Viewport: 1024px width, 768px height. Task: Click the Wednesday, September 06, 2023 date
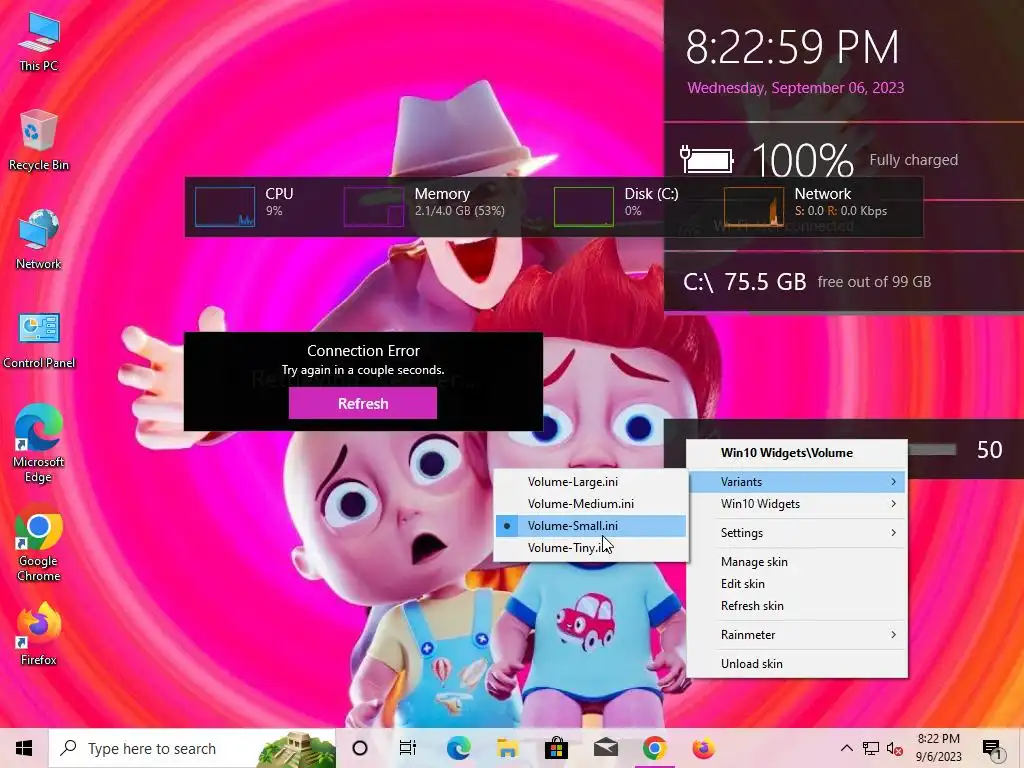click(795, 88)
